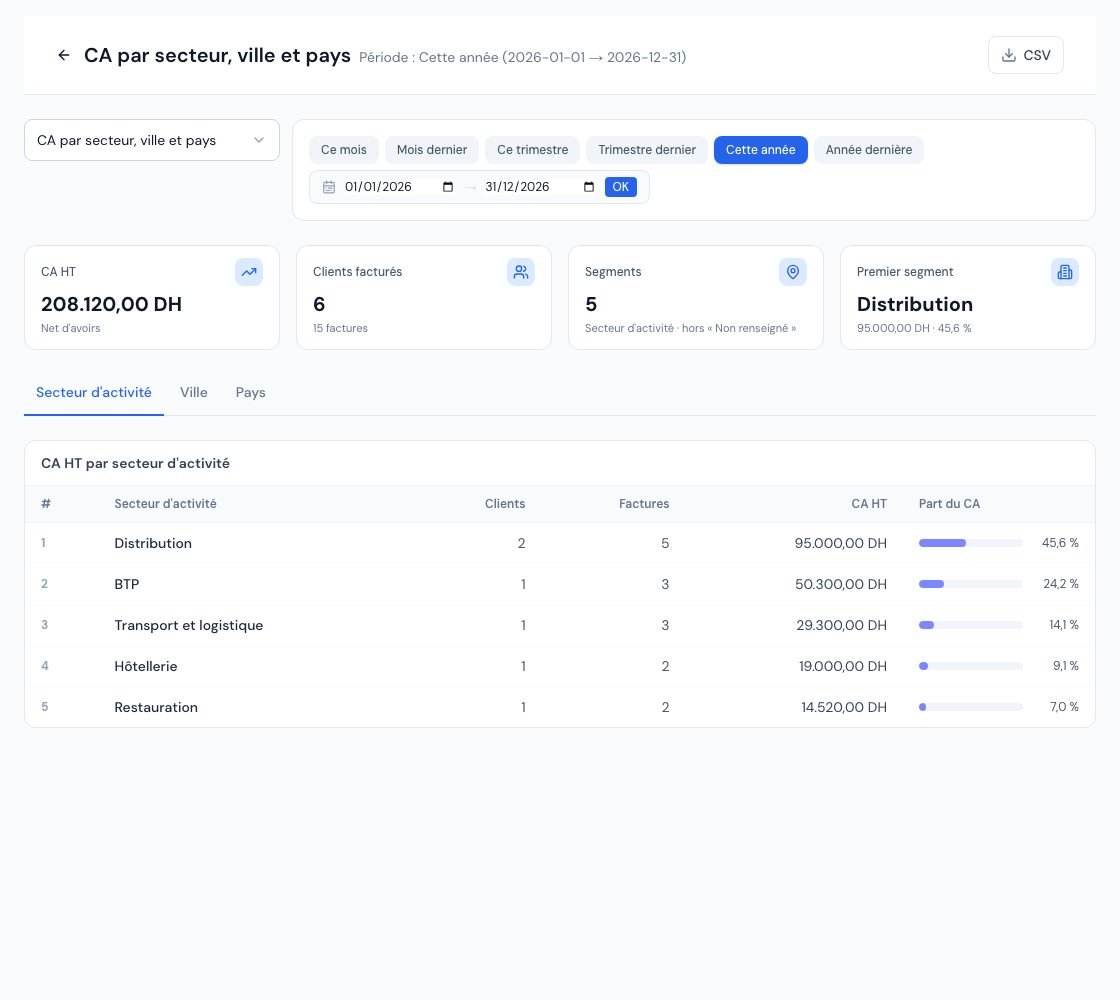Click the BTP share progress bar
This screenshot has width=1120, height=1000.
click(x=971, y=584)
